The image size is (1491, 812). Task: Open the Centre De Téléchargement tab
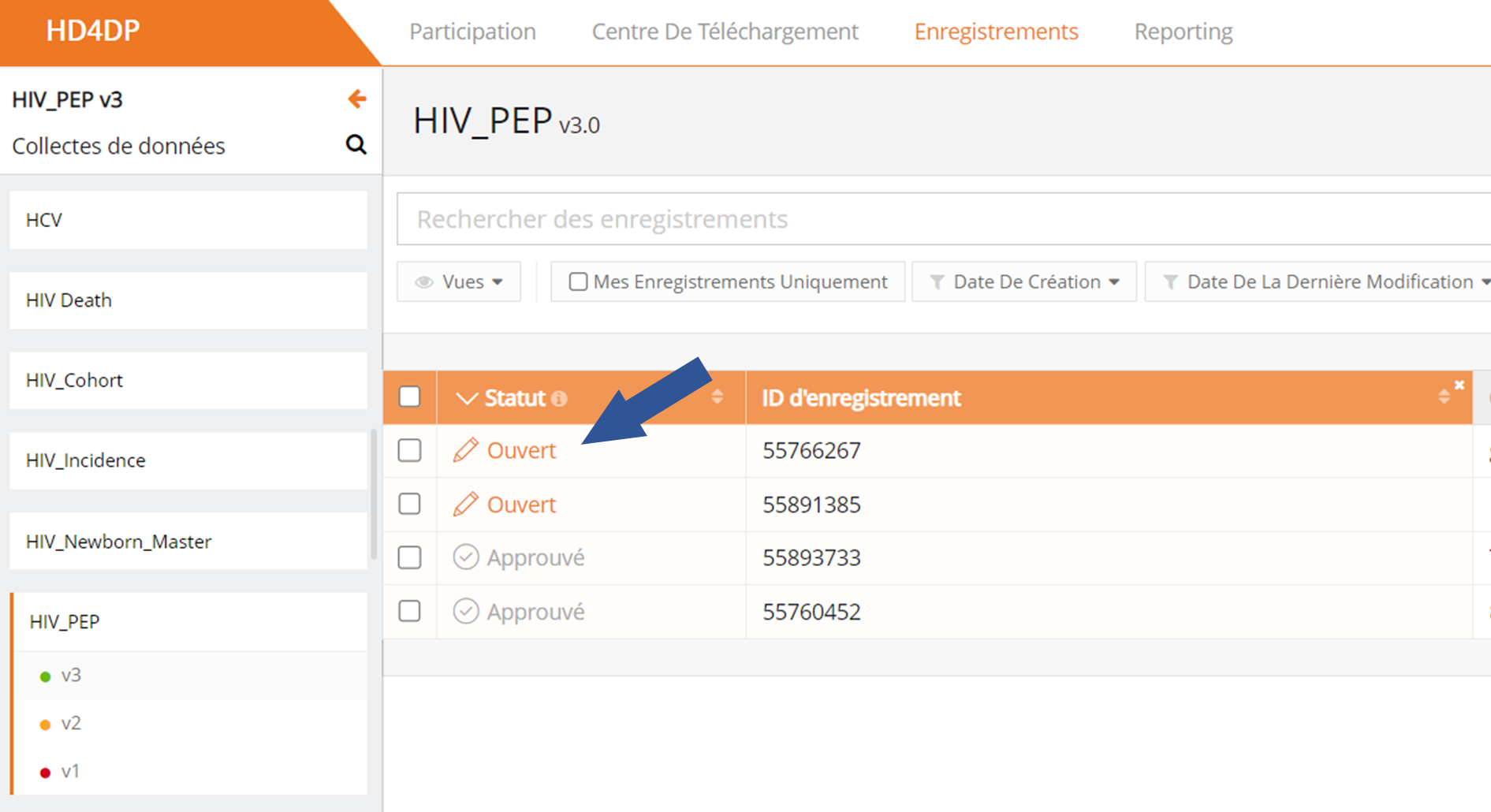pyautogui.click(x=725, y=32)
